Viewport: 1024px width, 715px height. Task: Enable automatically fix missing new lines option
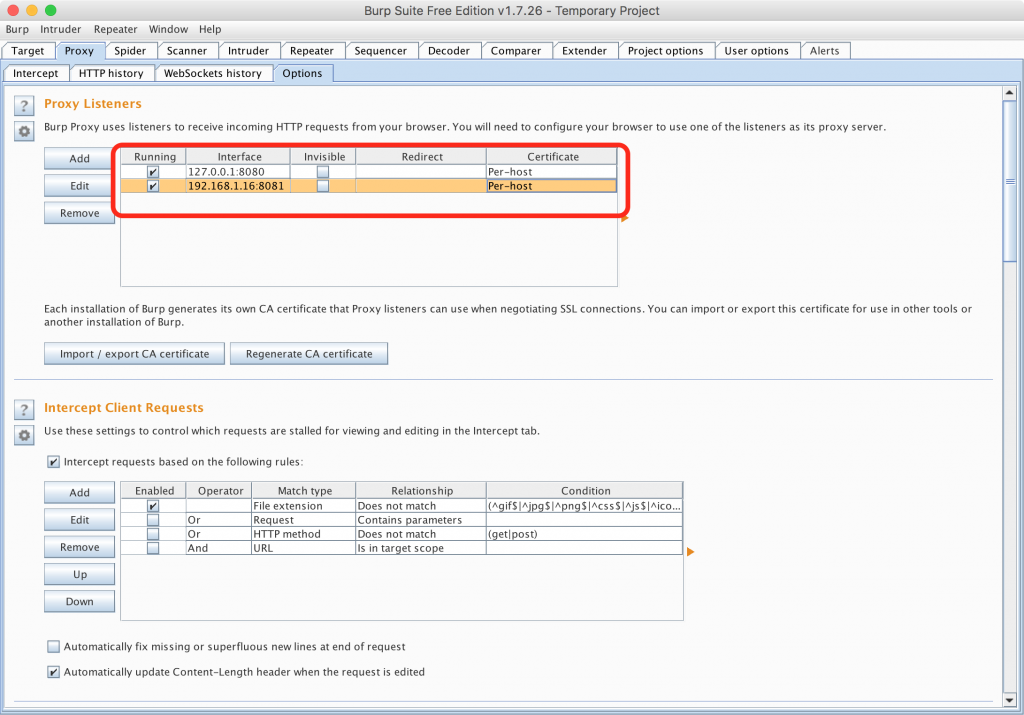coord(54,647)
